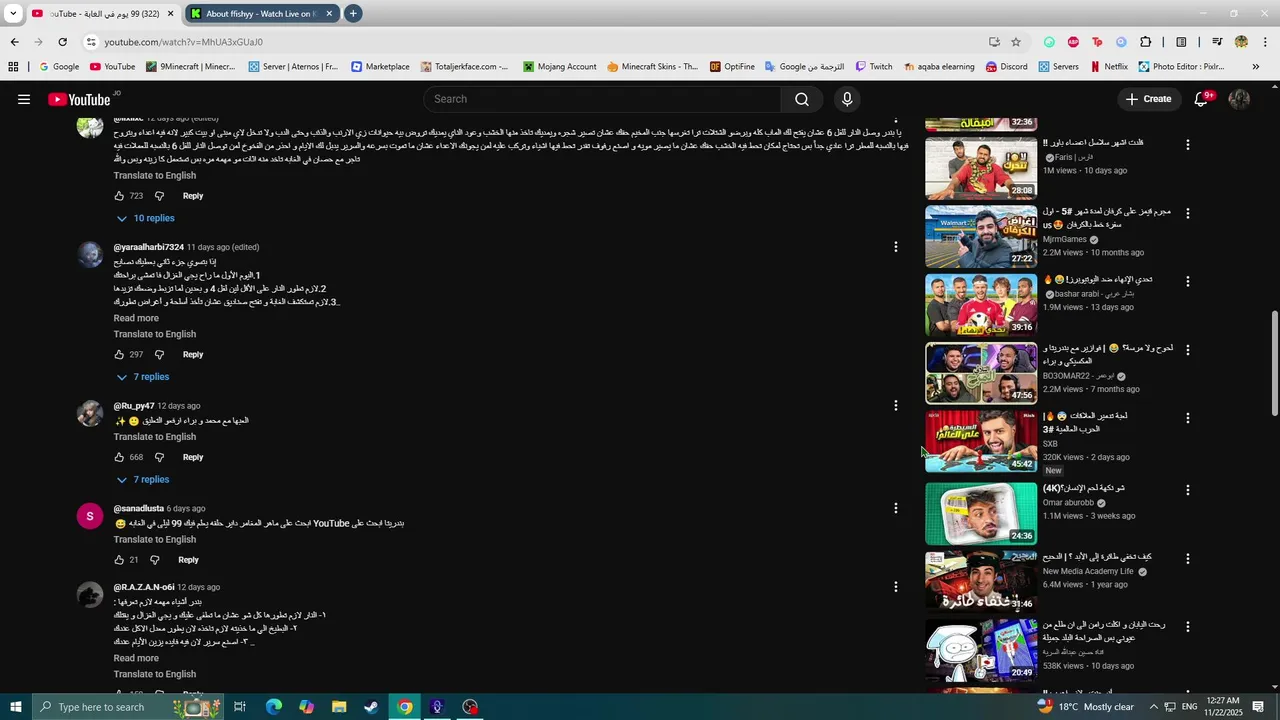Open options menu for the MjrmGames video
Viewport: 1280px width, 720px height.
(x=1188, y=213)
